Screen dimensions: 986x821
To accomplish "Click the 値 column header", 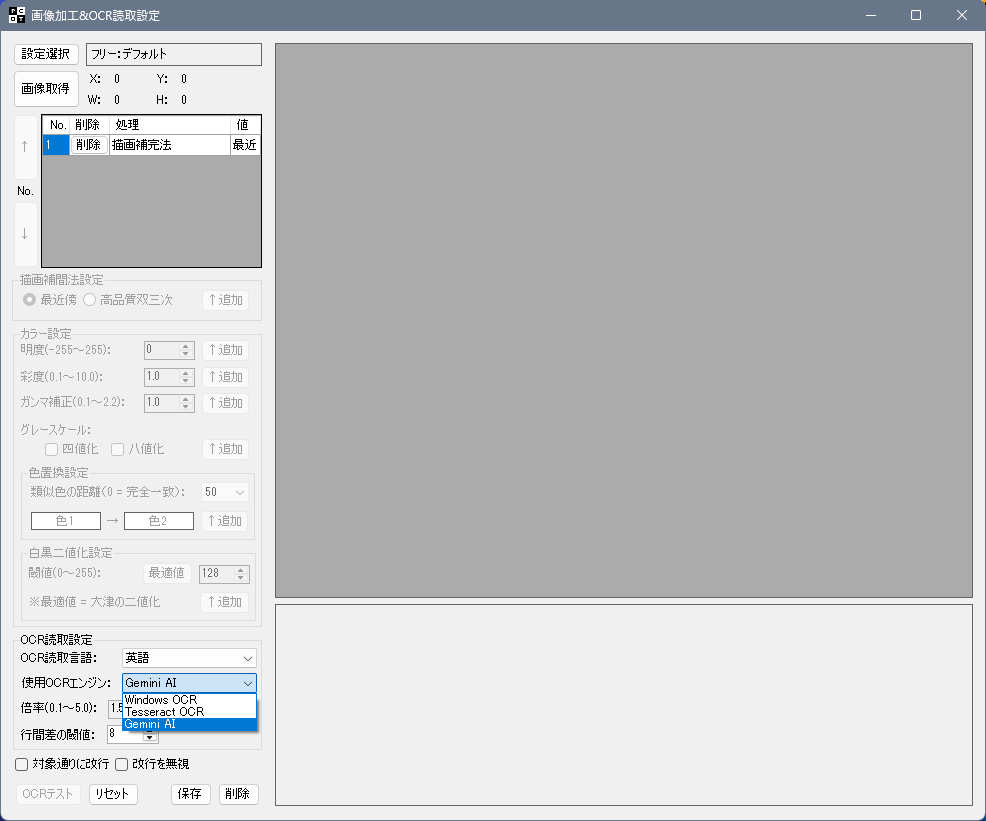I will pos(245,124).
